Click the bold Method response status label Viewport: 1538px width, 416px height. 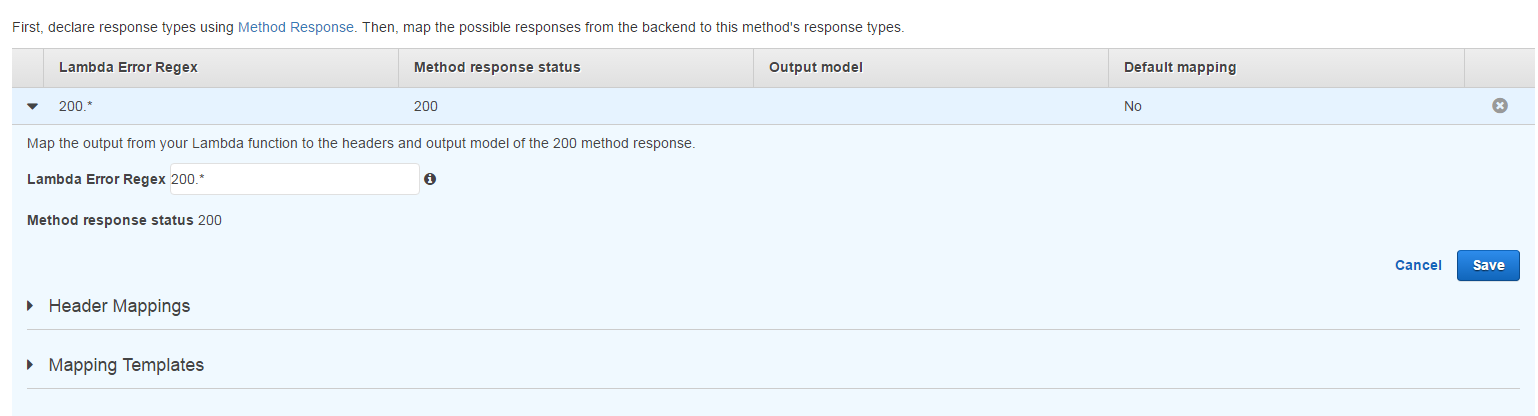(x=110, y=220)
